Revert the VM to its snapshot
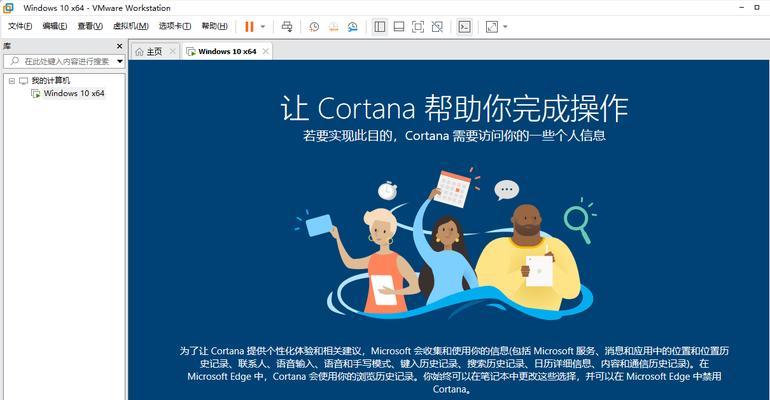770x400 pixels. (333, 27)
